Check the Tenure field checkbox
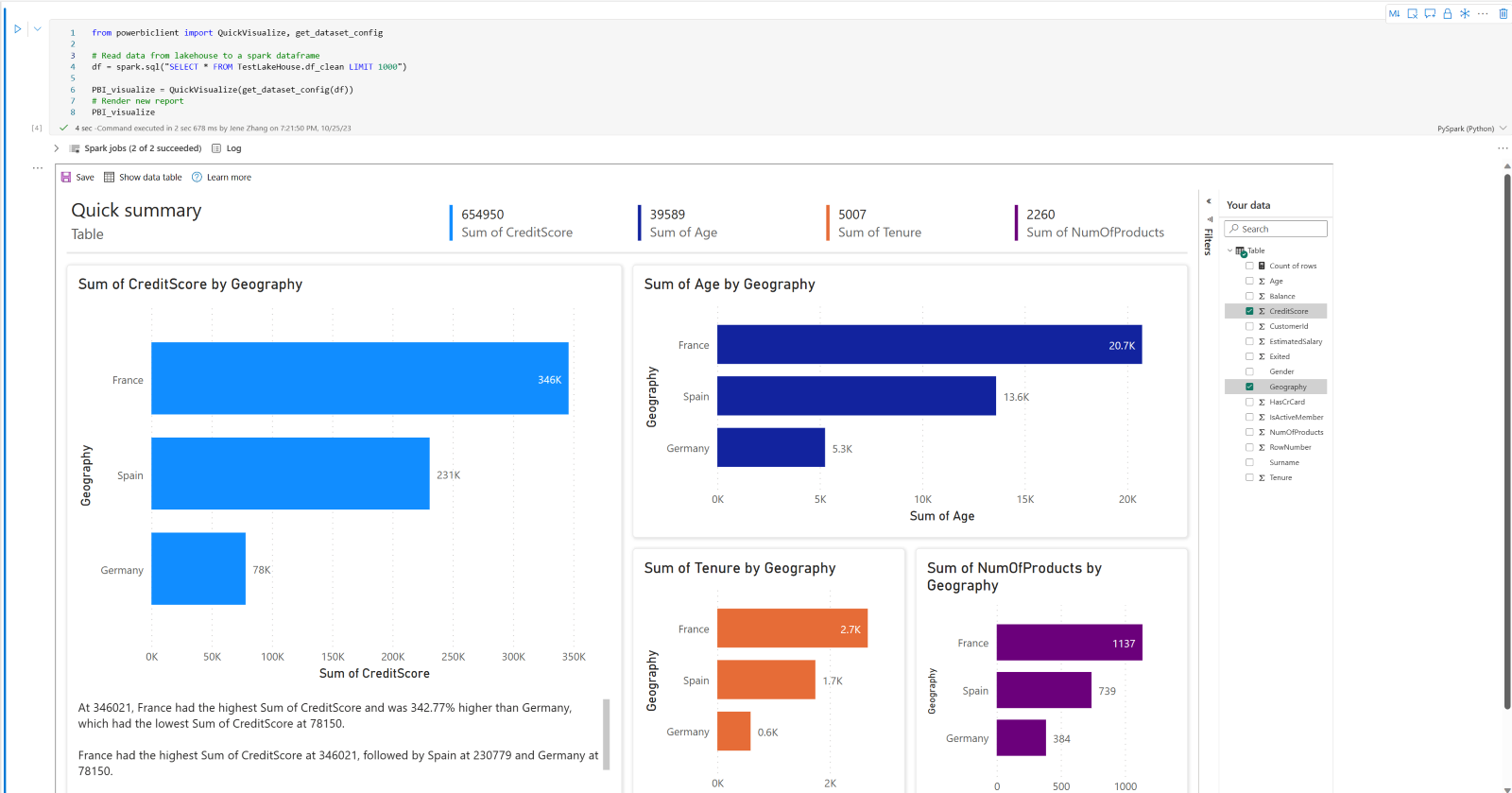The image size is (1512, 793). click(1249, 477)
